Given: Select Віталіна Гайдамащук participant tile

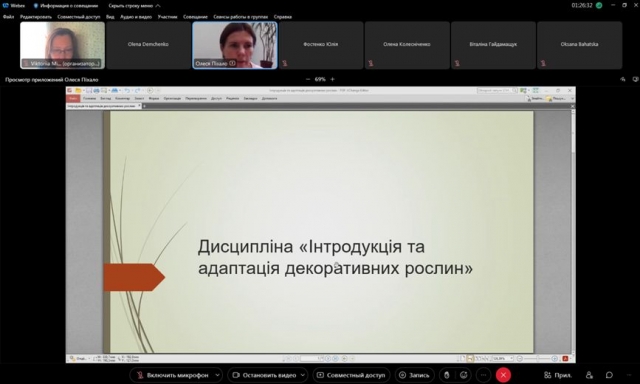Looking at the screenshot, I should [493, 45].
